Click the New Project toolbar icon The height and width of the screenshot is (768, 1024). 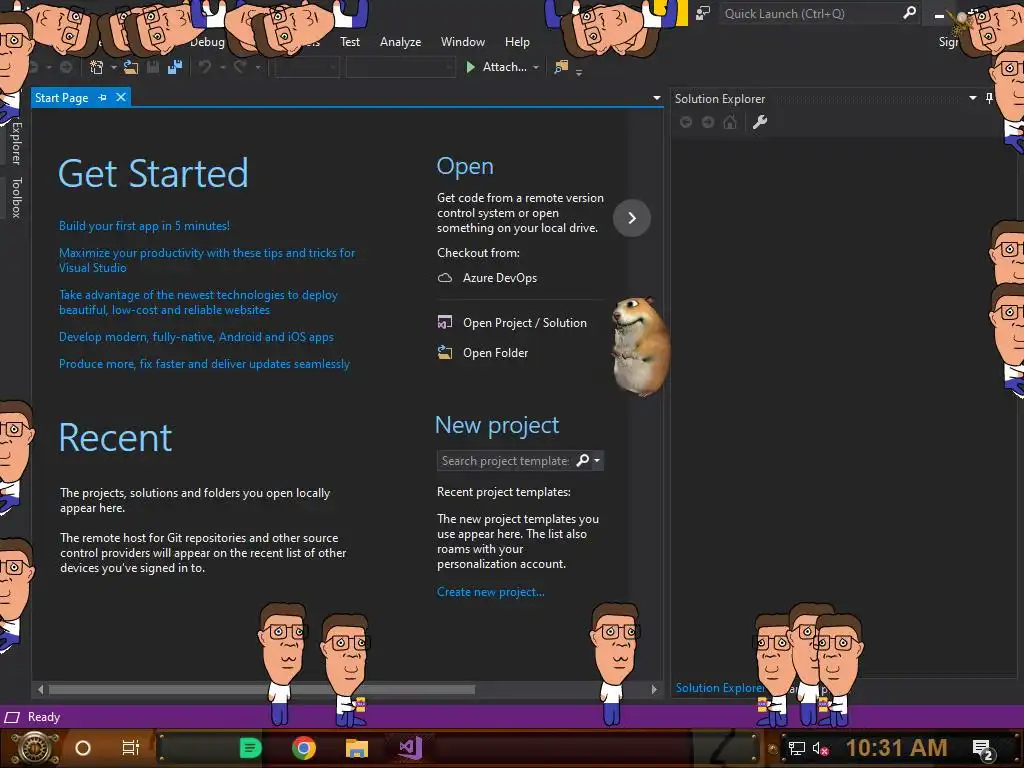point(97,67)
